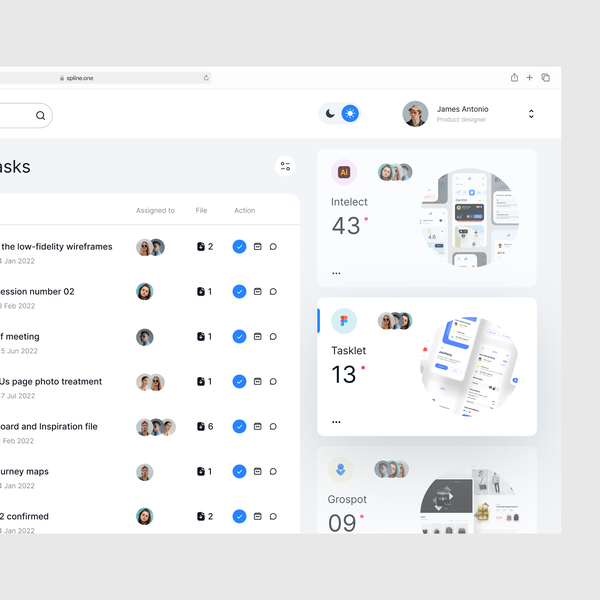Viewport: 600px width, 600px height.
Task: Open file of session number 02
Action: point(204,292)
